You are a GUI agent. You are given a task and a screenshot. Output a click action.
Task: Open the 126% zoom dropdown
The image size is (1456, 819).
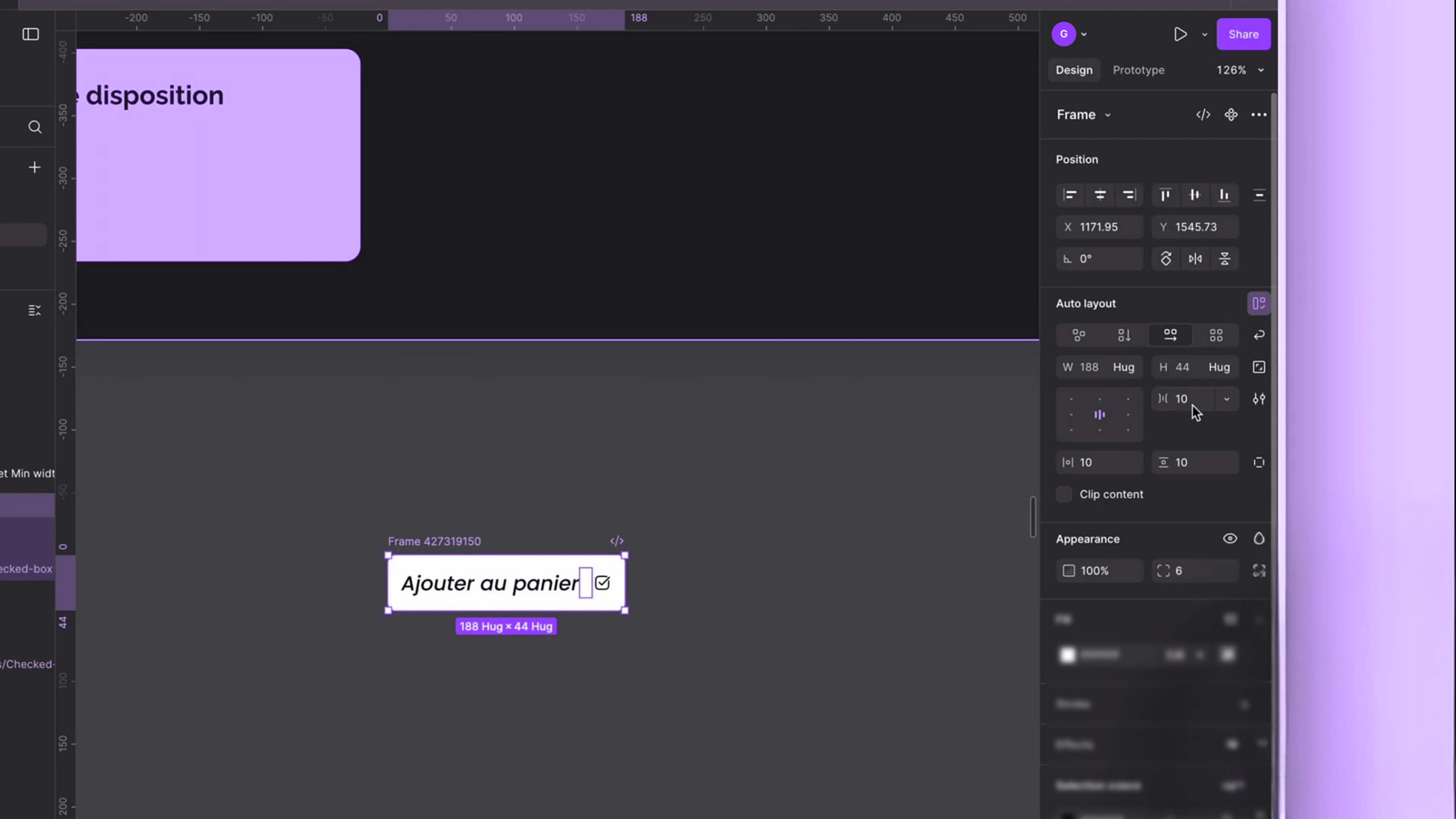1240,70
